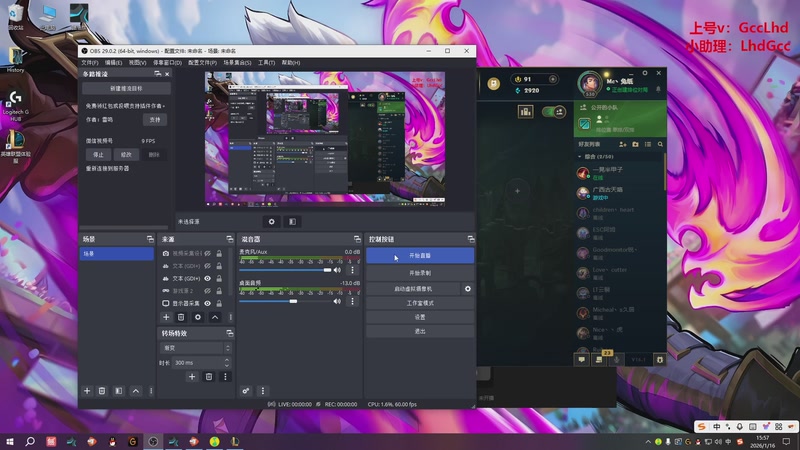Open transition properties three-dot menu

pyautogui.click(x=225, y=377)
